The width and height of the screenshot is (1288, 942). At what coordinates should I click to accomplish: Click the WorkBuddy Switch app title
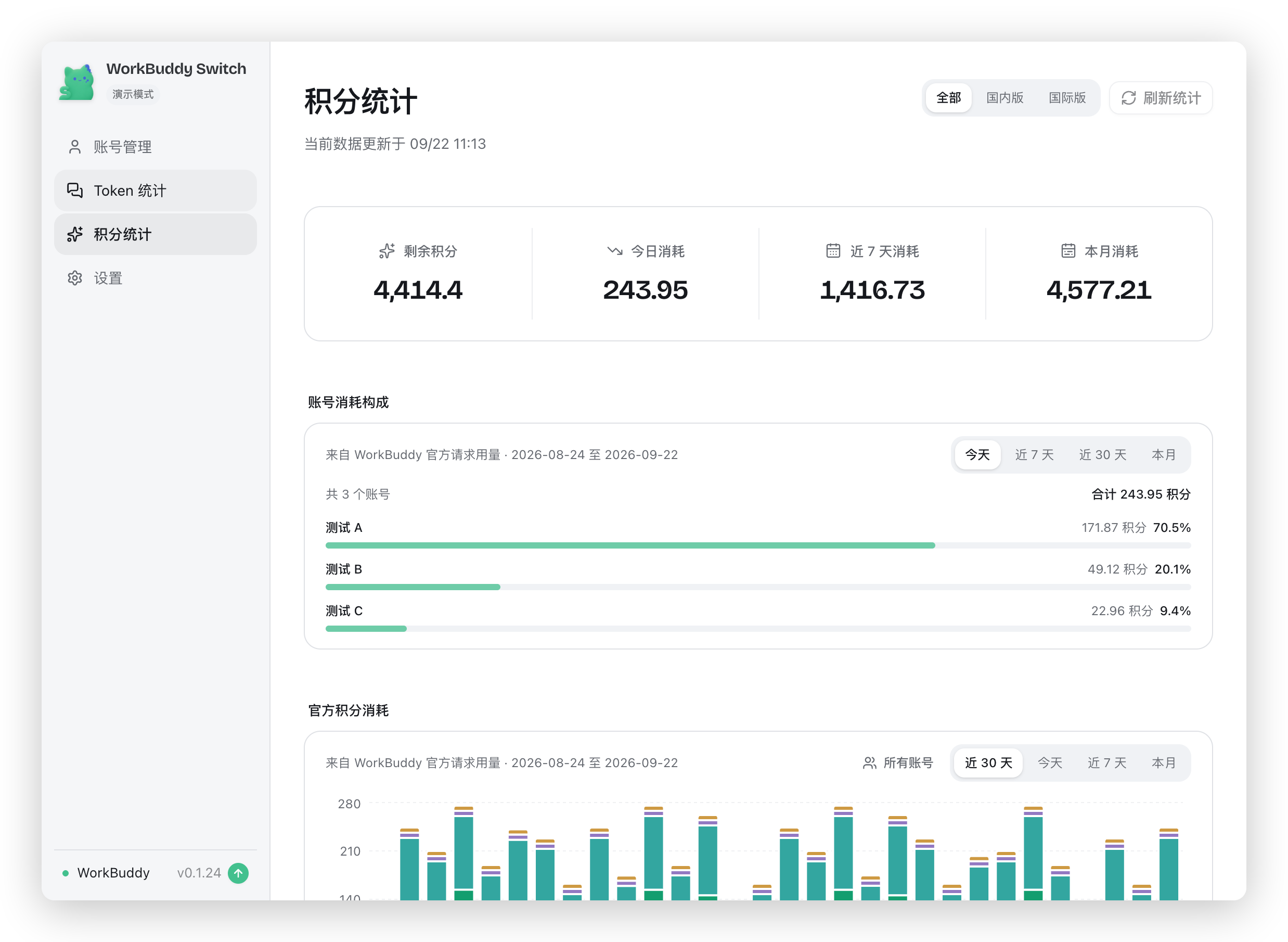coord(176,69)
